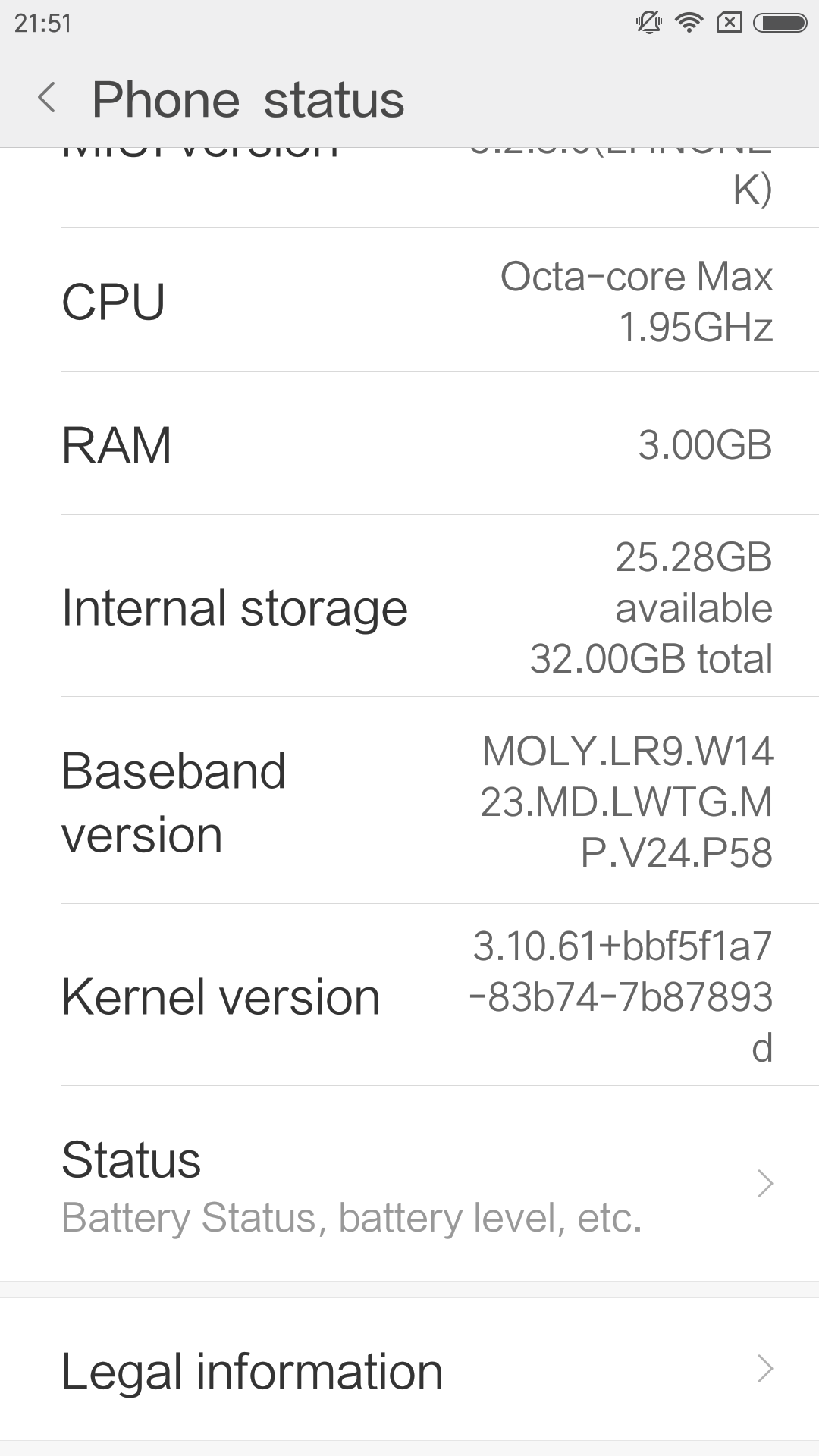Tap the no-SIM status icon
The image size is (819, 1456).
(729, 24)
